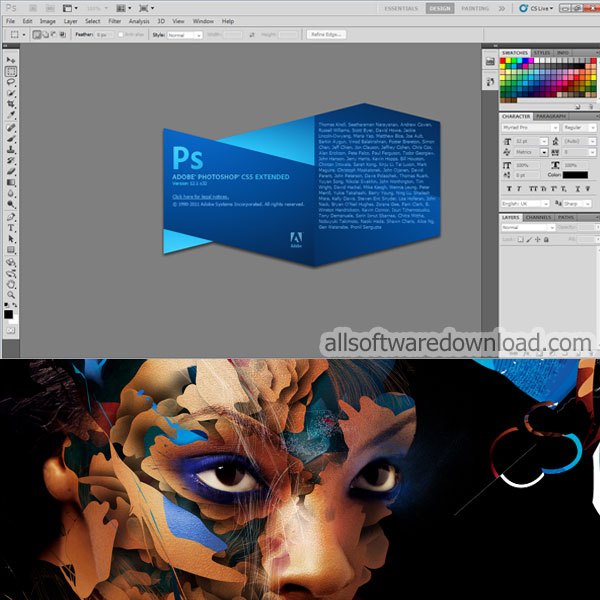Select the Lasso tool
The width and height of the screenshot is (600, 600).
pos(11,82)
